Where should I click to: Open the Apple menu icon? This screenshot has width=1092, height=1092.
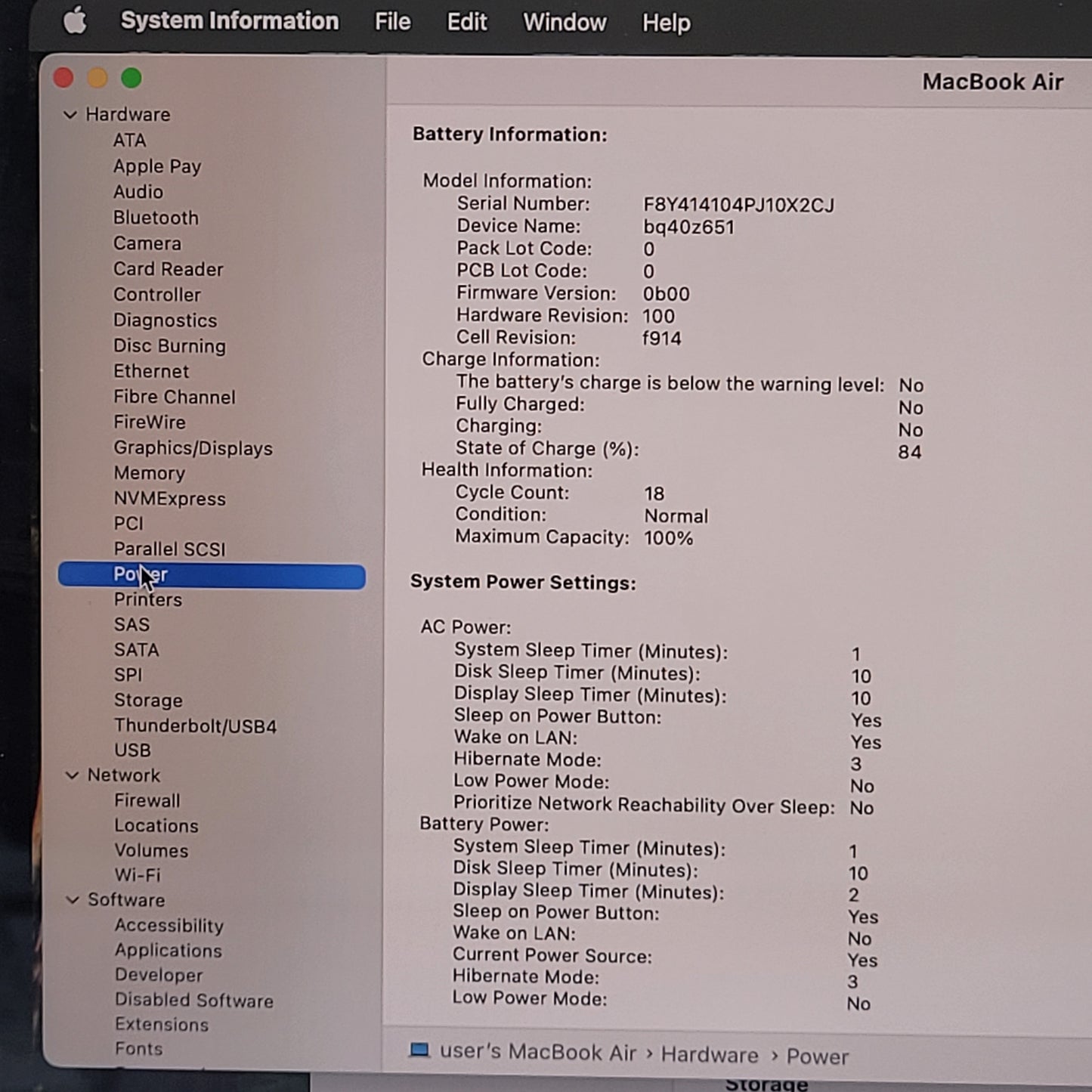(75, 20)
